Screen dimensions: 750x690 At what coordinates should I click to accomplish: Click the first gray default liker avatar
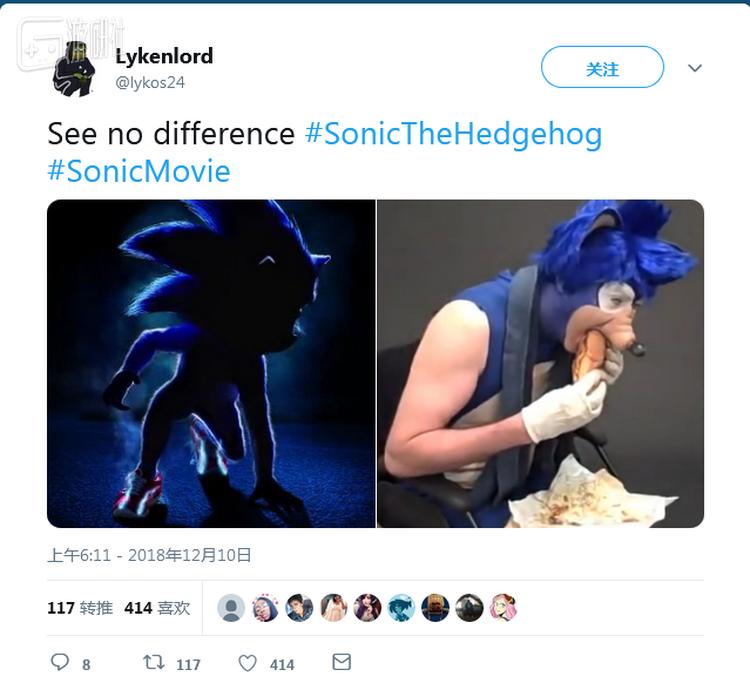click(231, 607)
